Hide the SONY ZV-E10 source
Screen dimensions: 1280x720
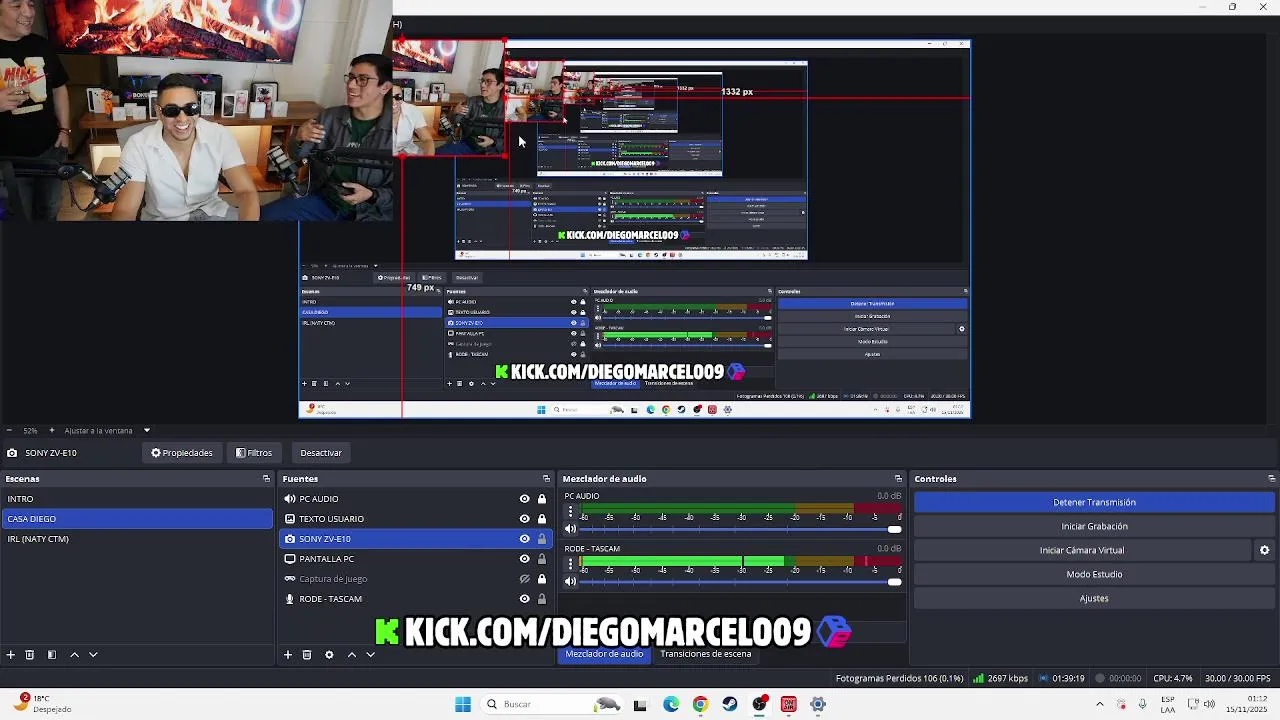tap(524, 539)
